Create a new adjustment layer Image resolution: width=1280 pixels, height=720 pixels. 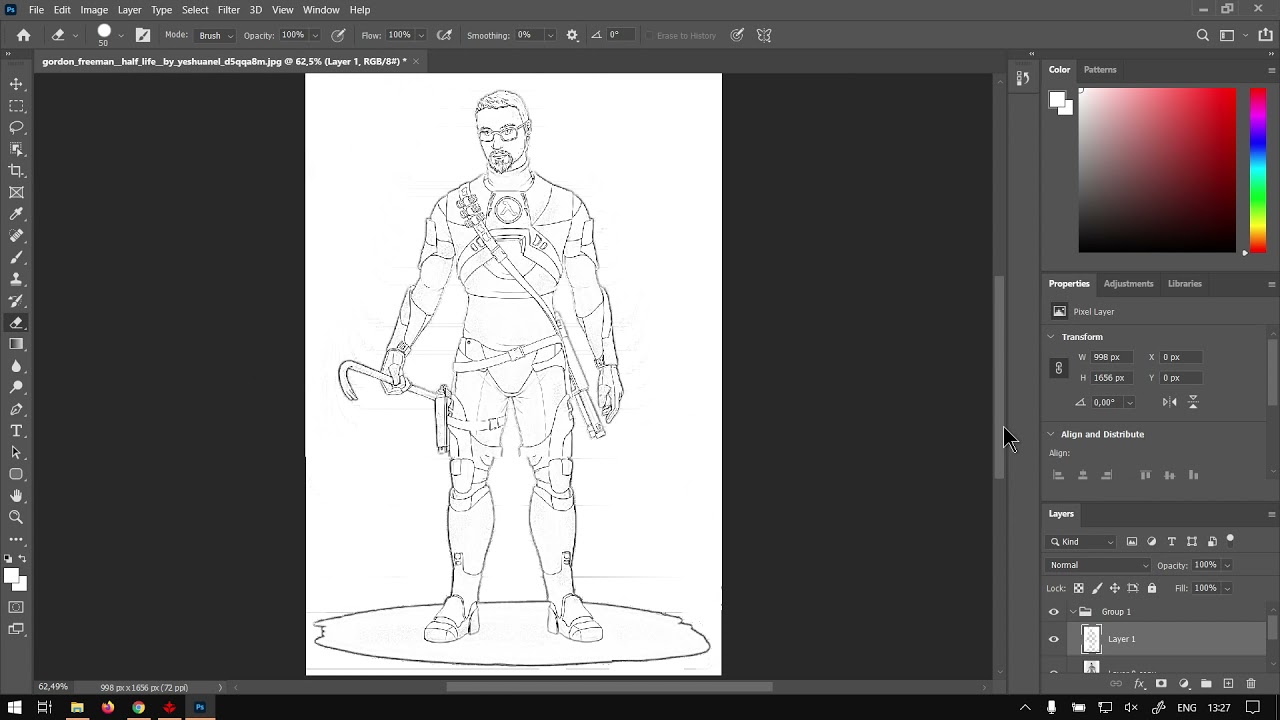point(1184,684)
